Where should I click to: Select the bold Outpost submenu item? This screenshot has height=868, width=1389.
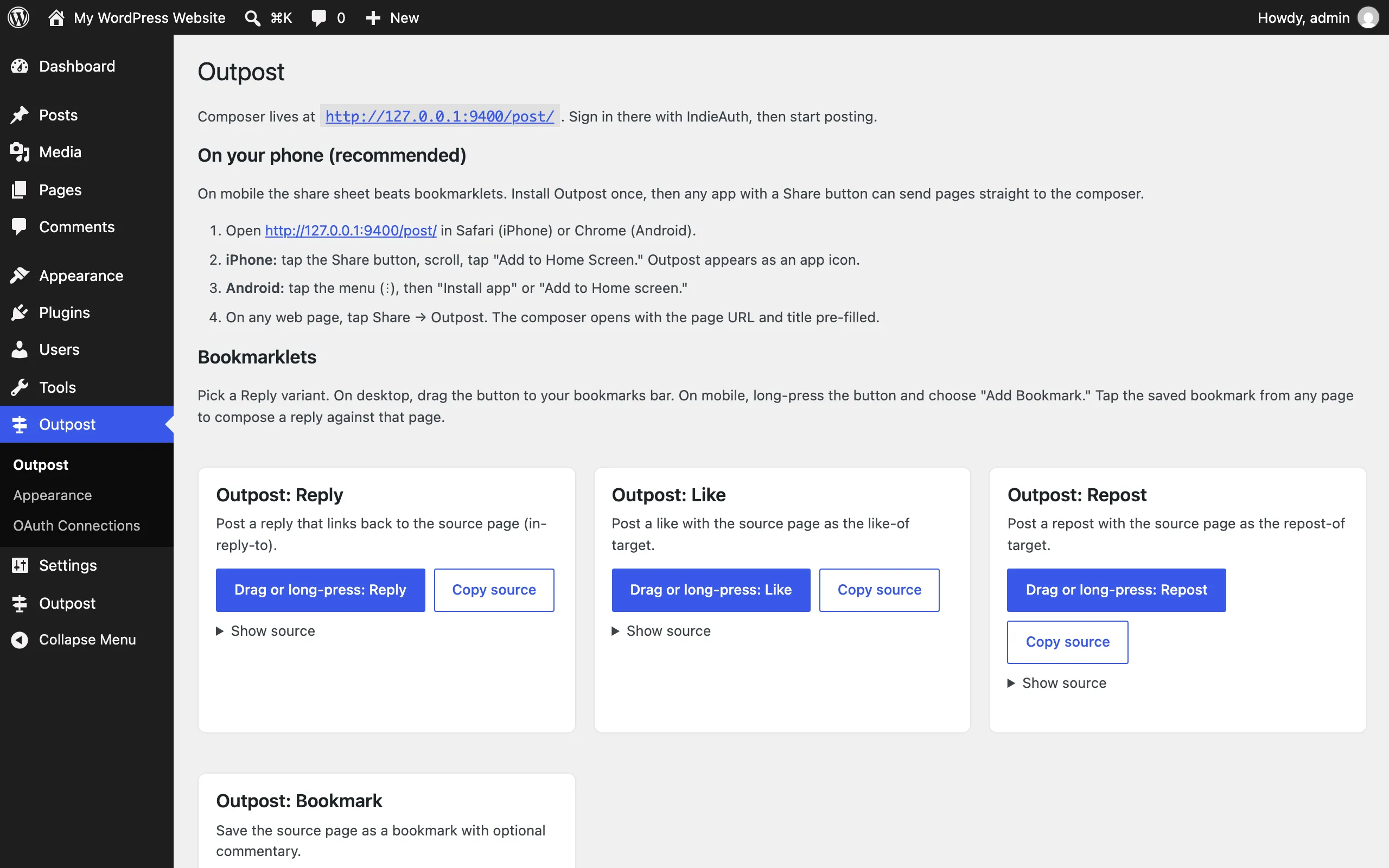click(41, 464)
